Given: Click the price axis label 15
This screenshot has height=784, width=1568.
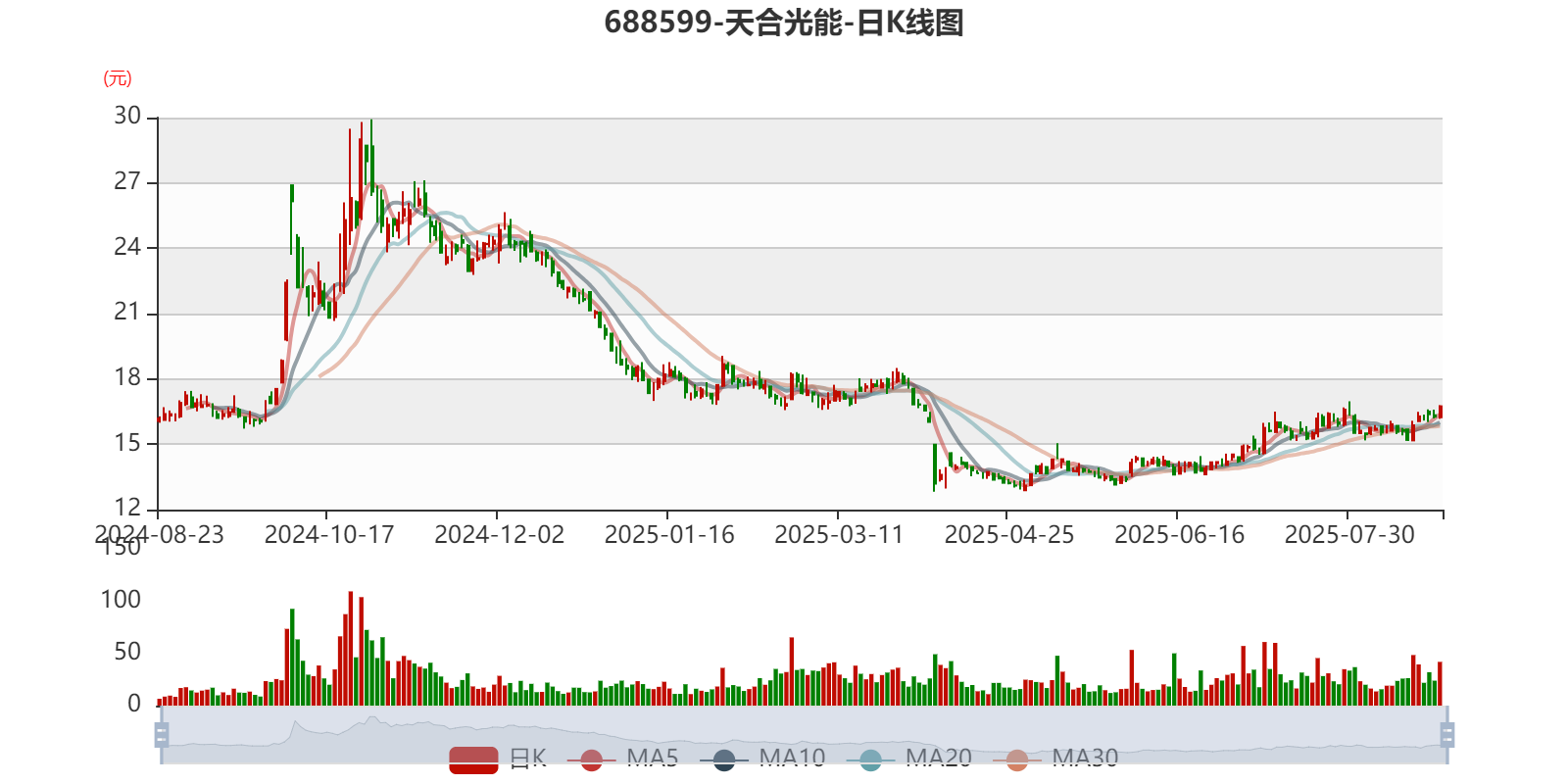Looking at the screenshot, I should (x=127, y=442).
